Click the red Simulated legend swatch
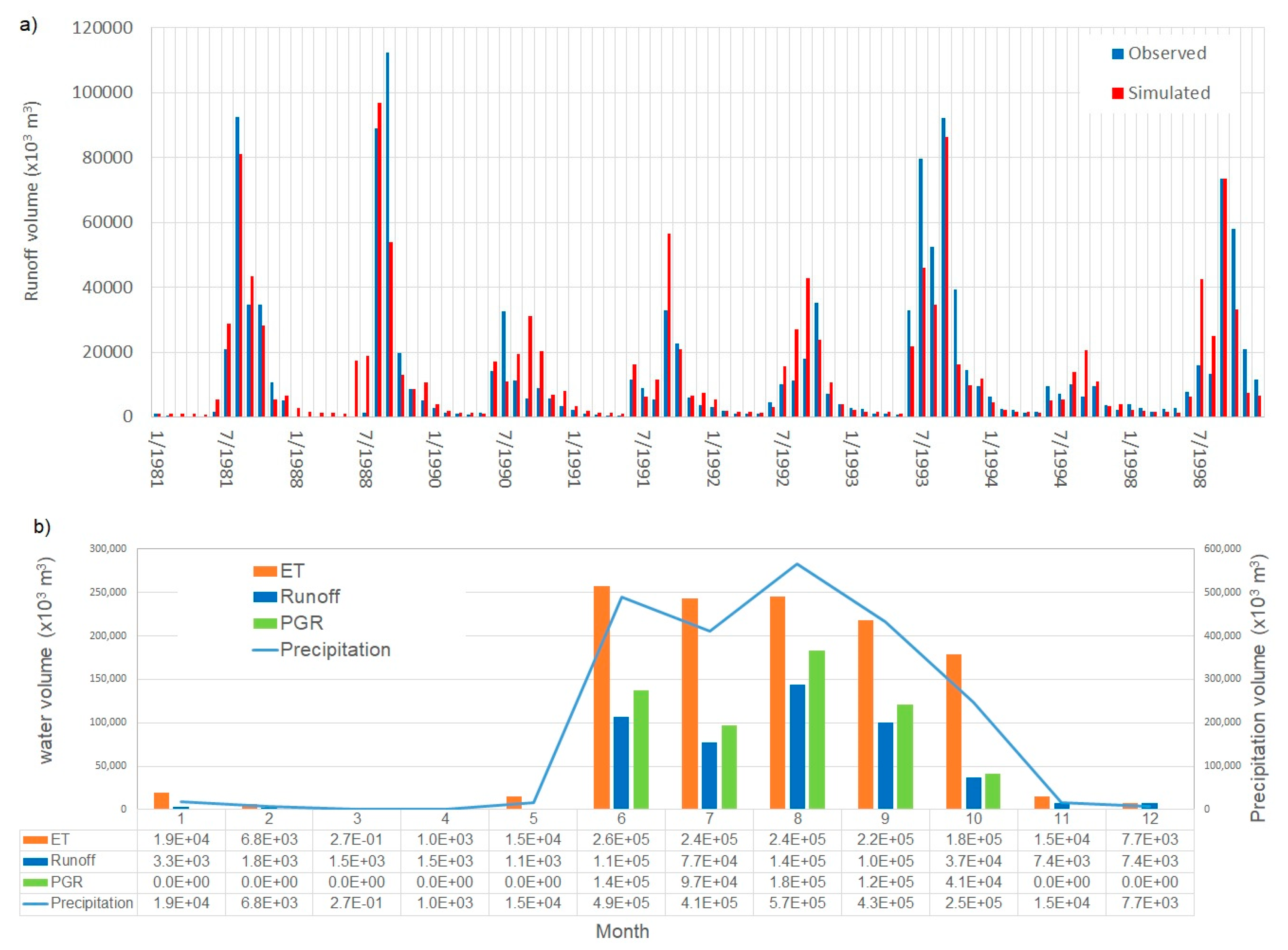Image resolution: width=1288 pixels, height=950 pixels. 1117,93
